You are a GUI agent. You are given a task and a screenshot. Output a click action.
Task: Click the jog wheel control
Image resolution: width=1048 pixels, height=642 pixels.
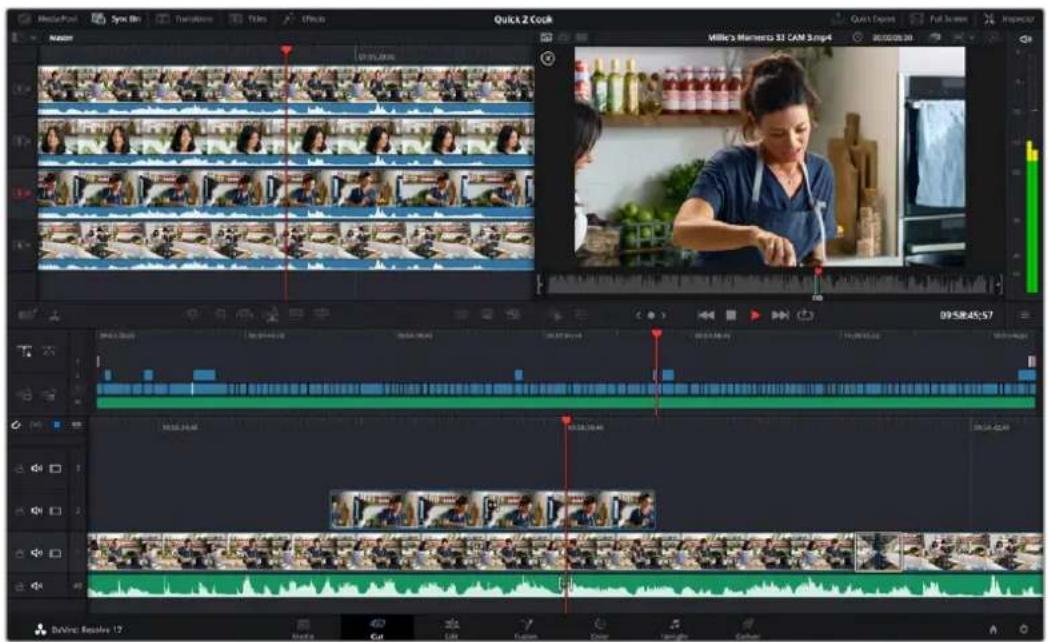click(650, 315)
